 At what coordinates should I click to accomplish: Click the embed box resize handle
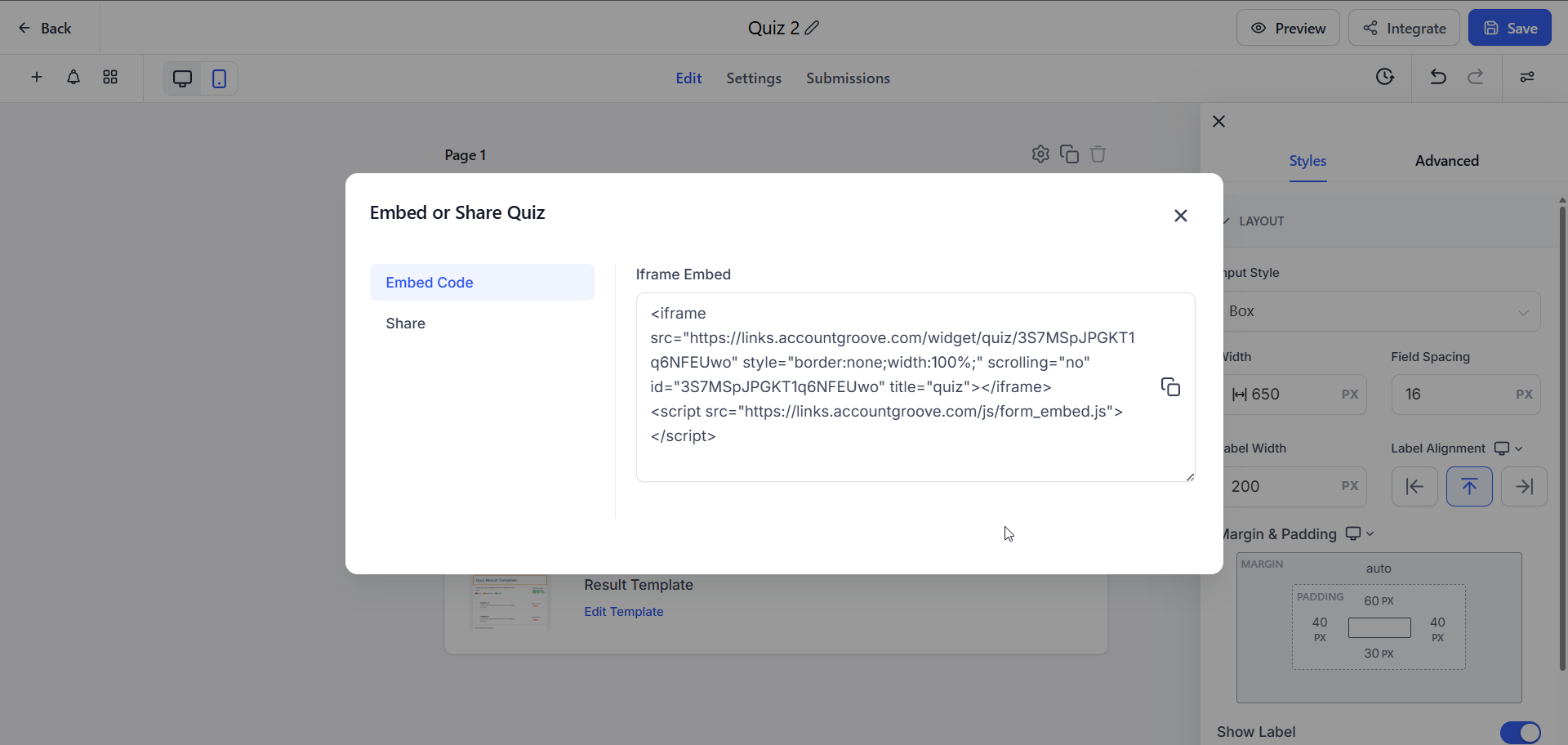point(1190,477)
